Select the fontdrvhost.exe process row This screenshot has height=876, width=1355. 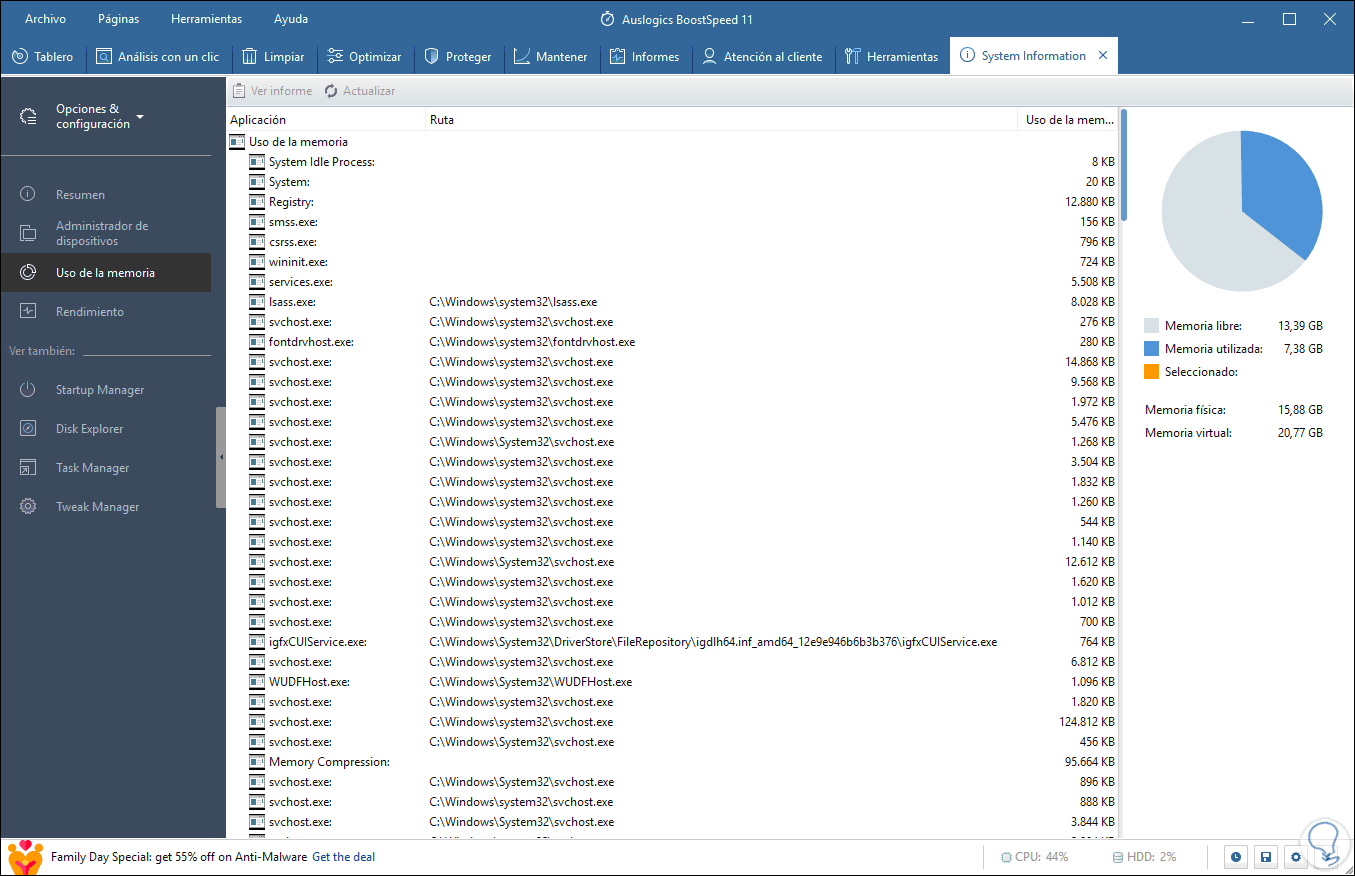[672, 342]
